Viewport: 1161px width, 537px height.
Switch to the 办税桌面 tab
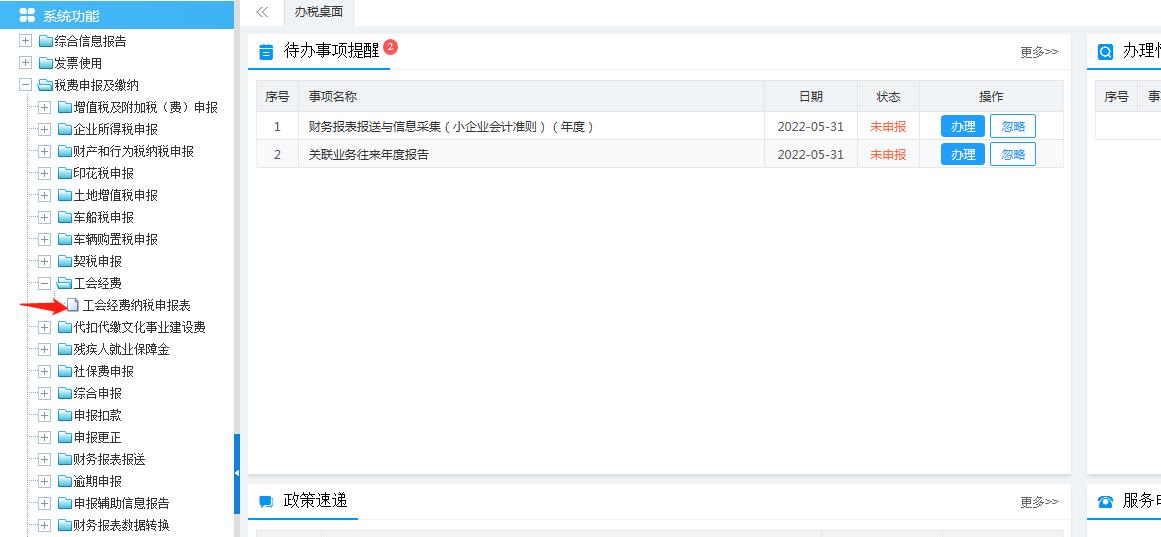point(318,12)
